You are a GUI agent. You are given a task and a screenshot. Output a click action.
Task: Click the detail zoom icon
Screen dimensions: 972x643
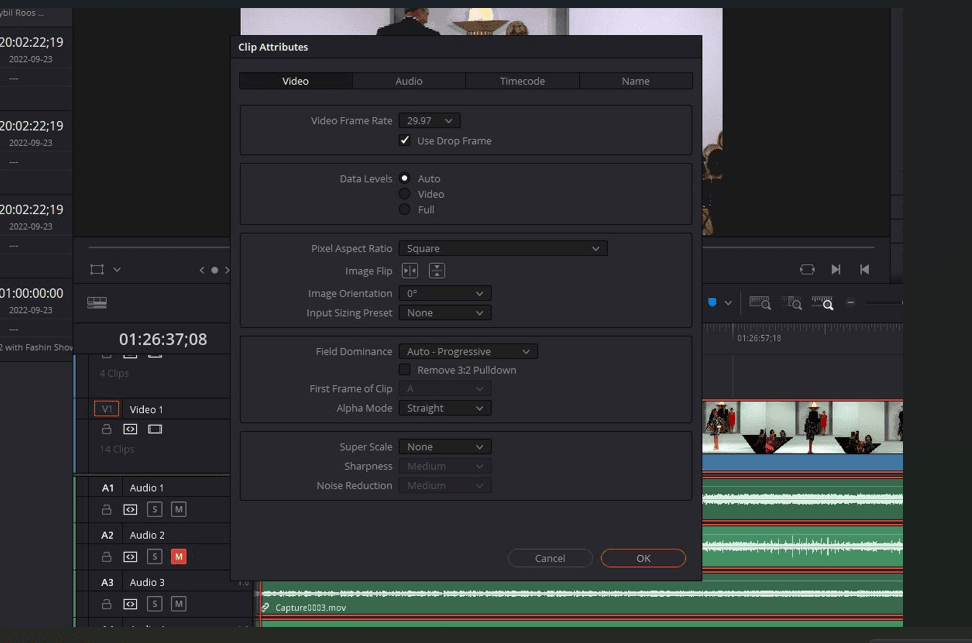tap(791, 302)
